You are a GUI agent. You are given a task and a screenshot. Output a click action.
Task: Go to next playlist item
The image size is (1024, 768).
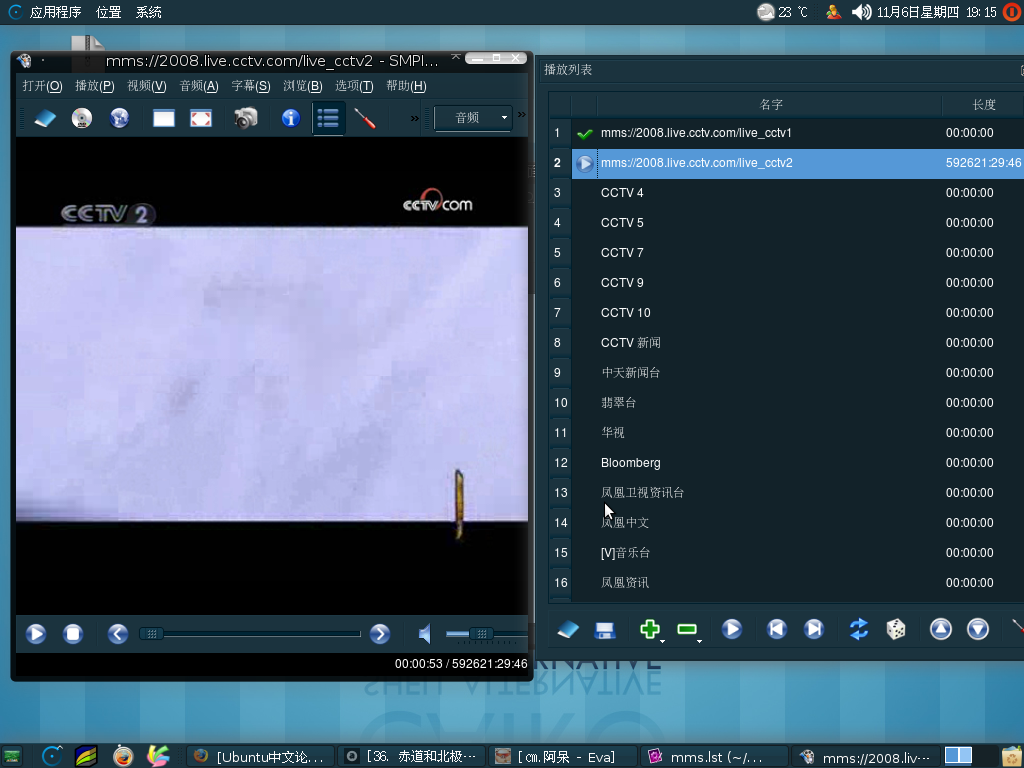pos(814,630)
